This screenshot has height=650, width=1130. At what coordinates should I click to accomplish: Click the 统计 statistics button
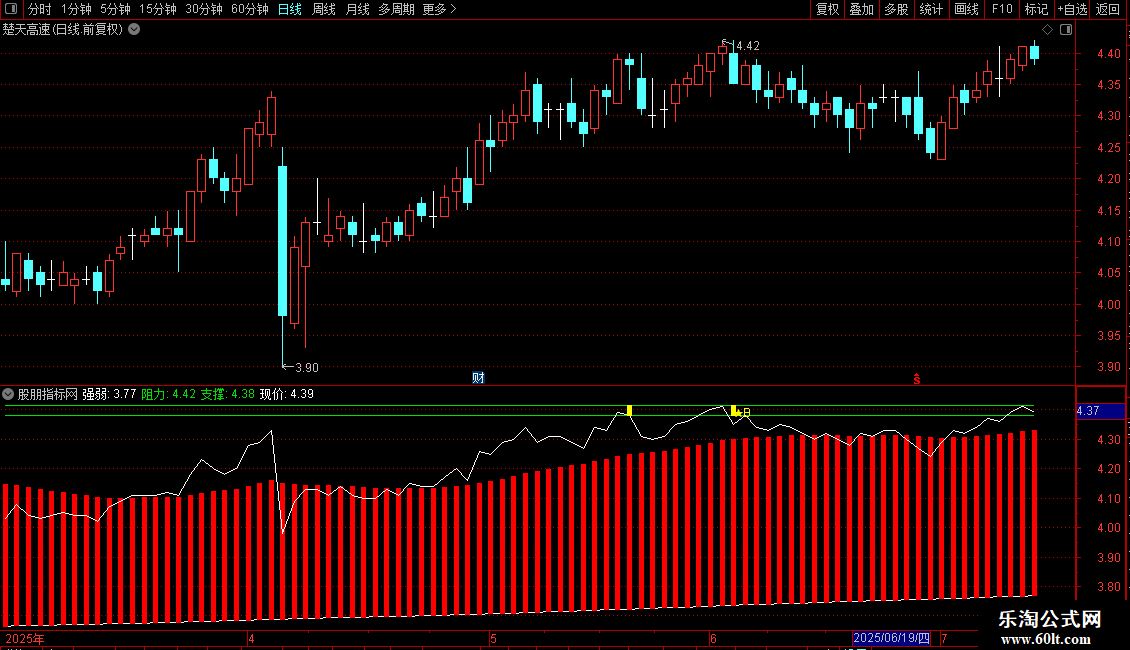[x=931, y=9]
